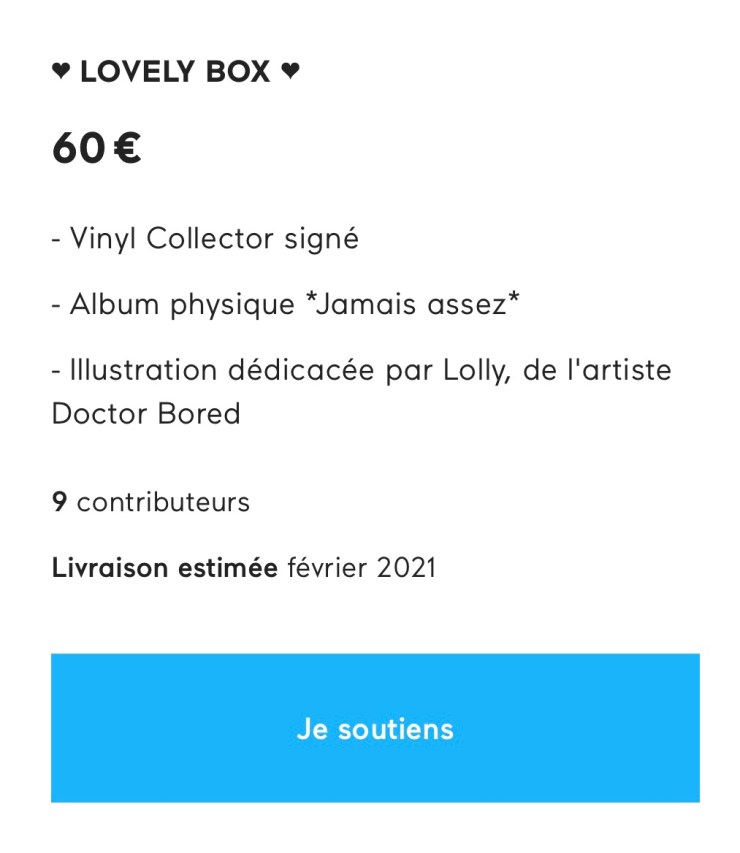Click the bold contributor count 9
This screenshot has width=740, height=853.
(59, 501)
